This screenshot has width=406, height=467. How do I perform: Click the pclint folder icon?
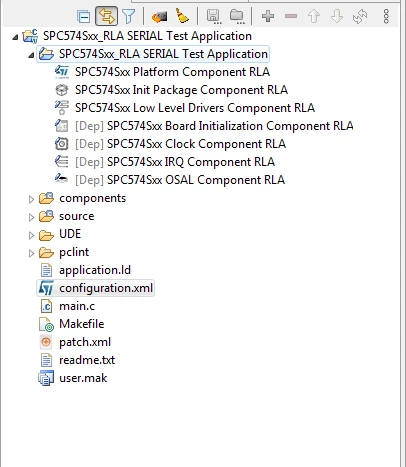pos(46,252)
